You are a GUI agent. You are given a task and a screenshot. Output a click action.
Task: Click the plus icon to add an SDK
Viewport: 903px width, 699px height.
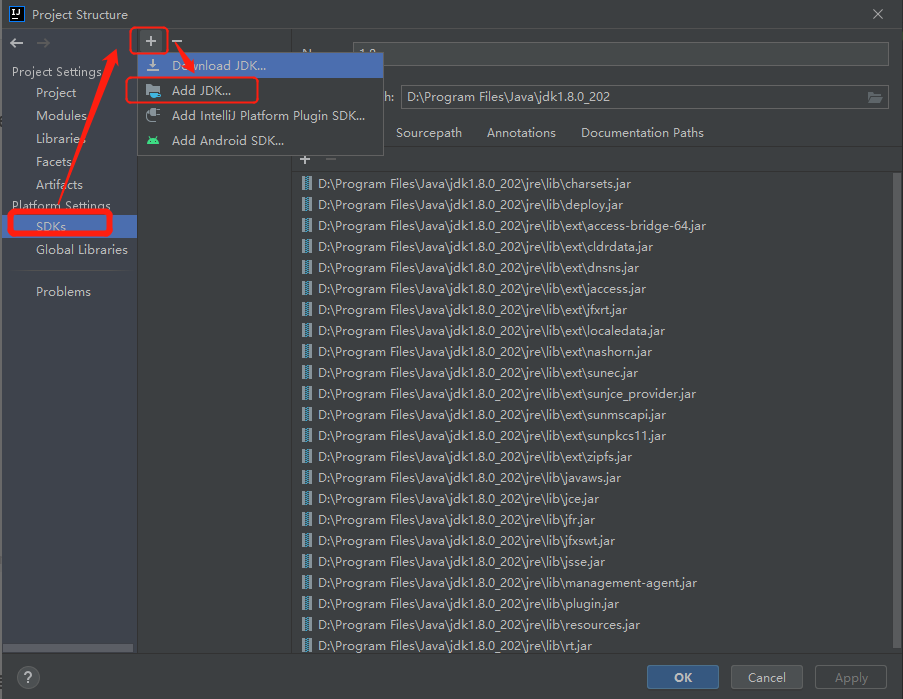pos(150,41)
